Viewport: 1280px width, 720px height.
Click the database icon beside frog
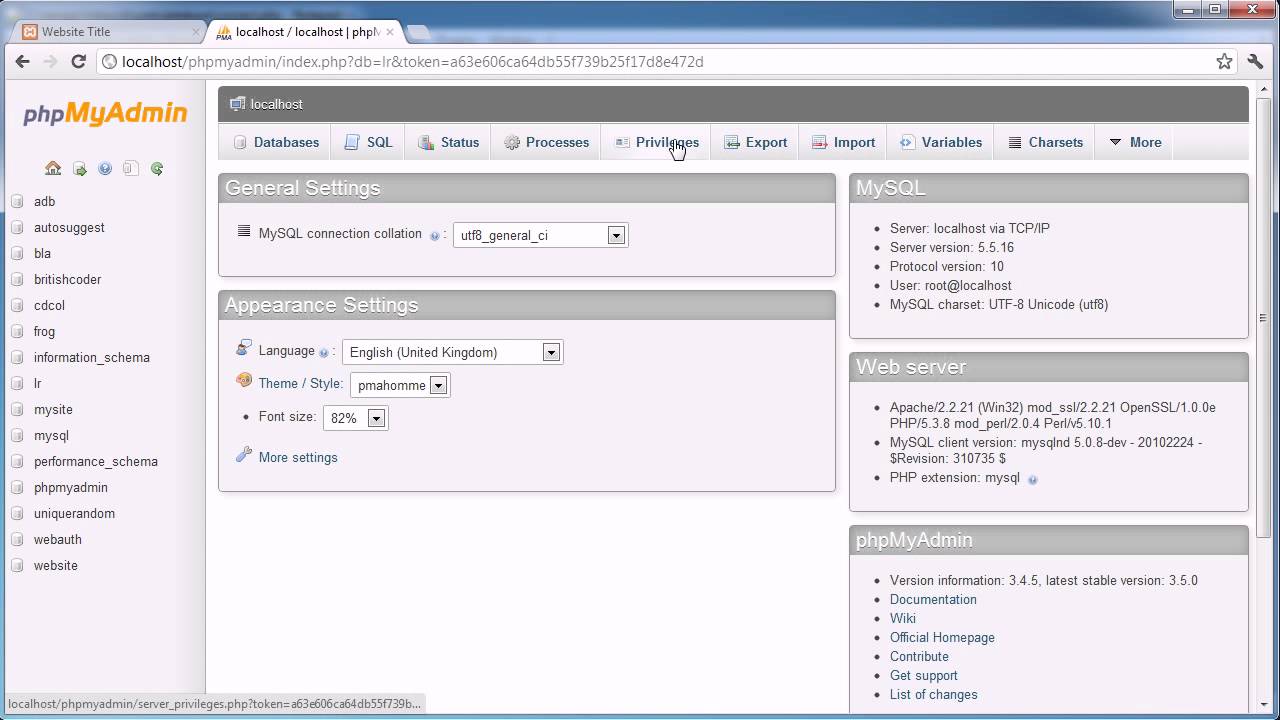point(17,332)
